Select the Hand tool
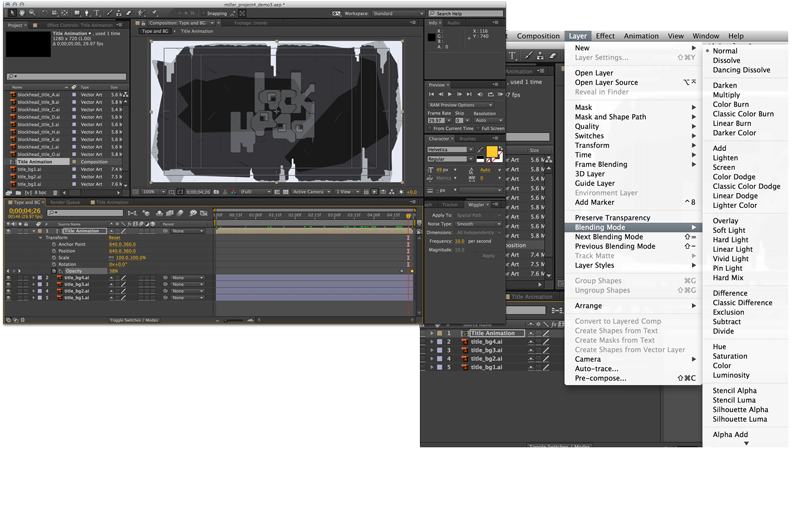This screenshot has height=516, width=800. pos(22,13)
